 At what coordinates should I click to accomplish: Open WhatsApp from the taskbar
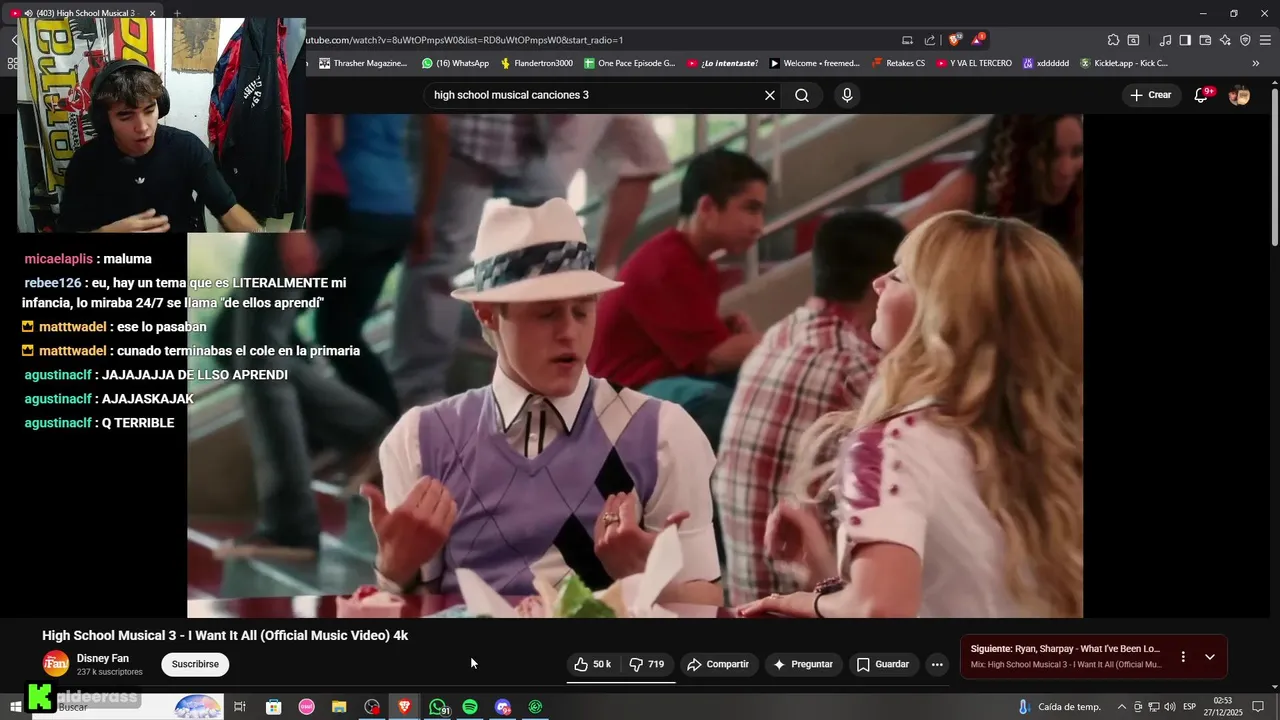(x=438, y=707)
